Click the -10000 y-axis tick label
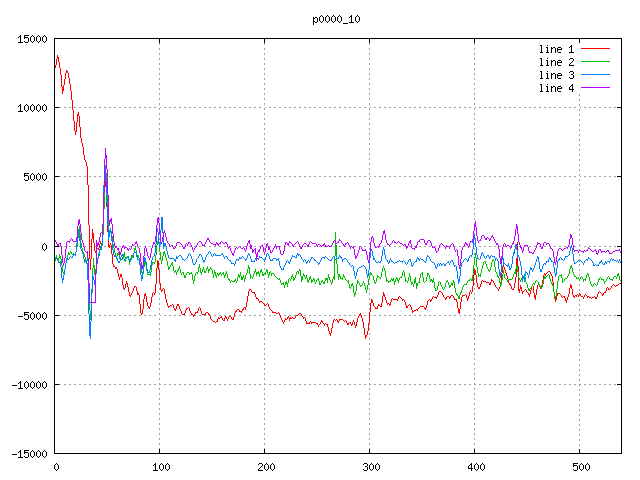Image resolution: width=640 pixels, height=480 pixels. 29,384
